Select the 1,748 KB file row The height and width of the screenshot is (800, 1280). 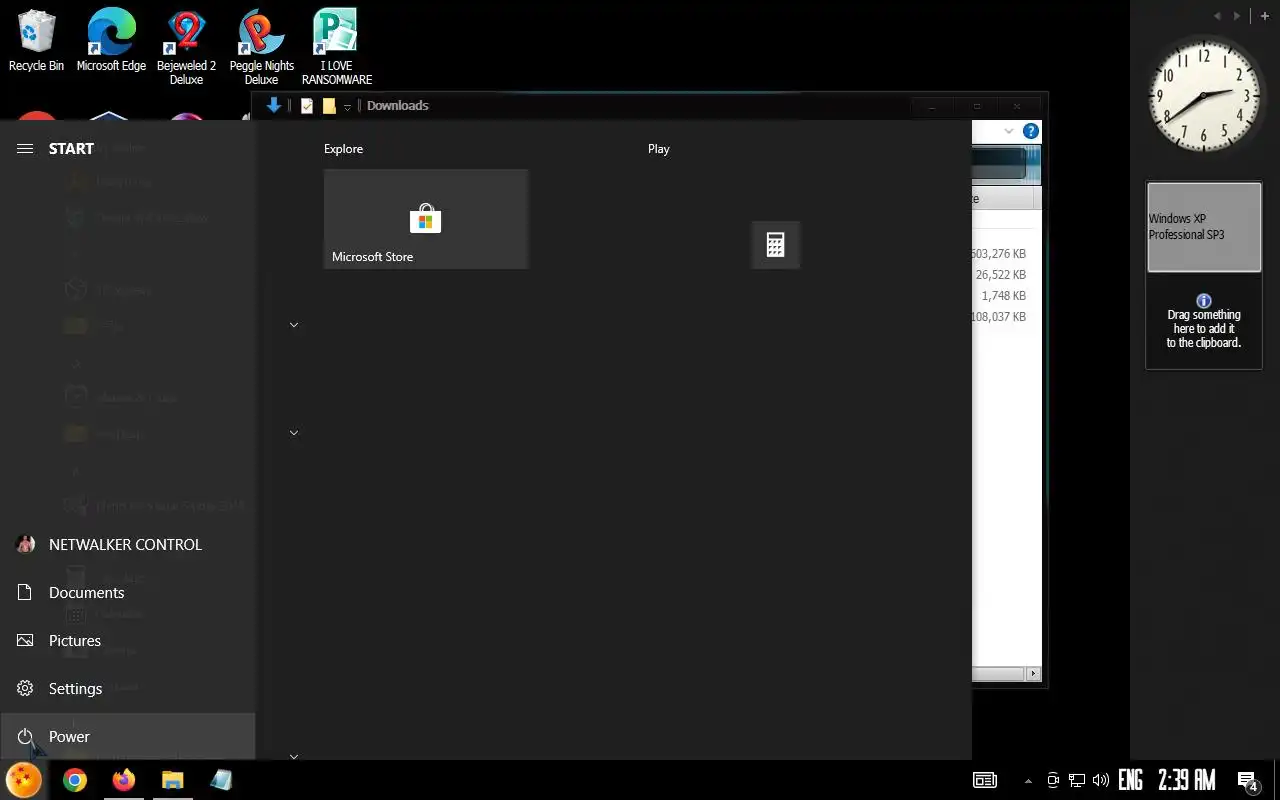click(x=1005, y=296)
